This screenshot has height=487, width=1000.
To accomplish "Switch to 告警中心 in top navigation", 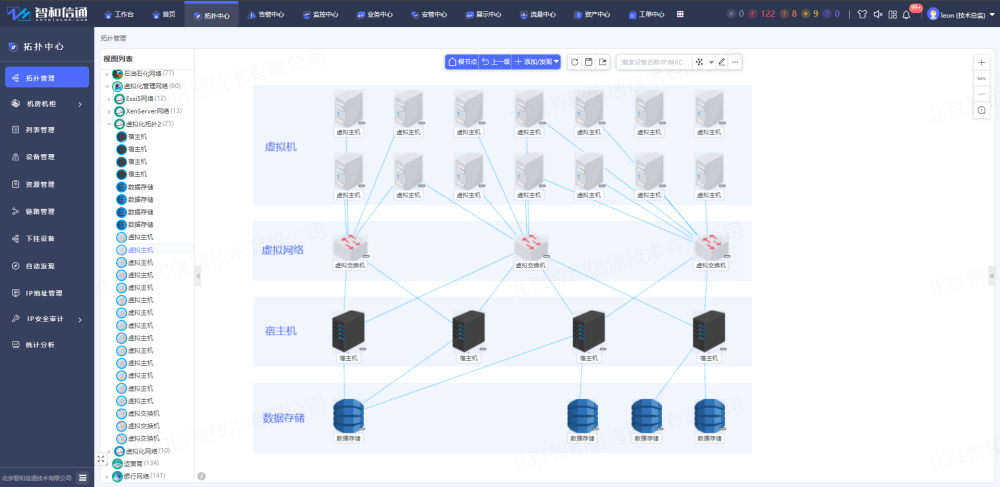I will 265,14.
